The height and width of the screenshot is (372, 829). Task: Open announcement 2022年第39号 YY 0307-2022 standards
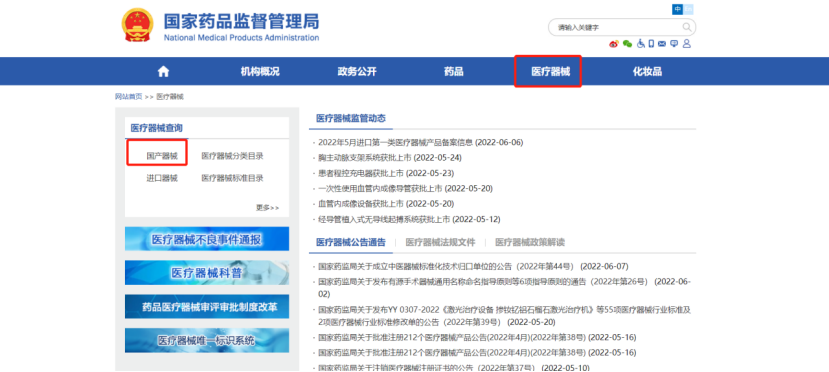click(504, 316)
